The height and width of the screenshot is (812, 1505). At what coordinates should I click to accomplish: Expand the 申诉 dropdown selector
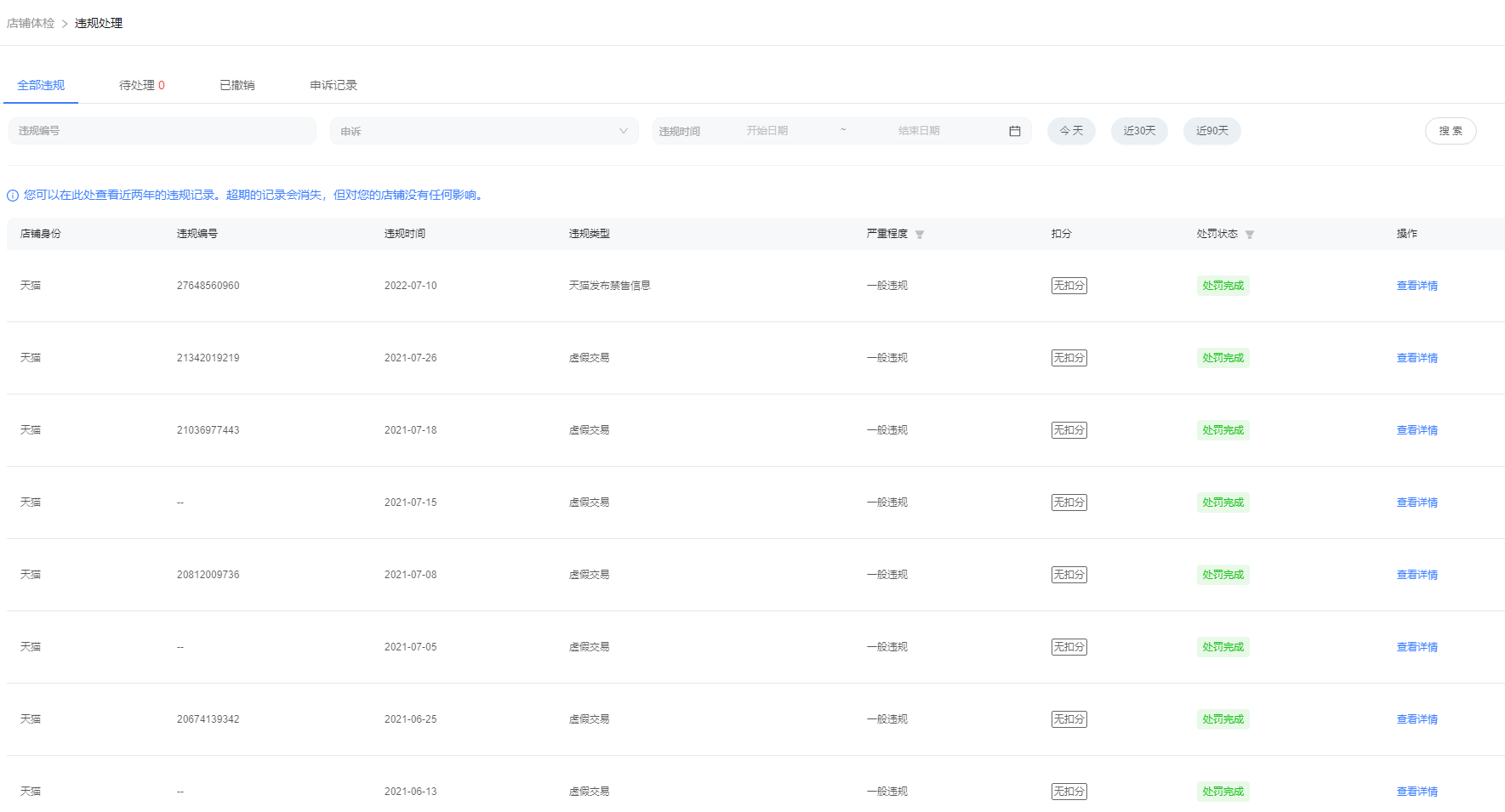(484, 131)
